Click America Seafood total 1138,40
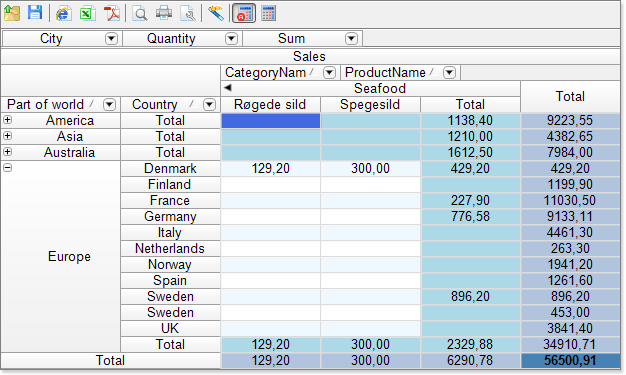 tap(470, 121)
